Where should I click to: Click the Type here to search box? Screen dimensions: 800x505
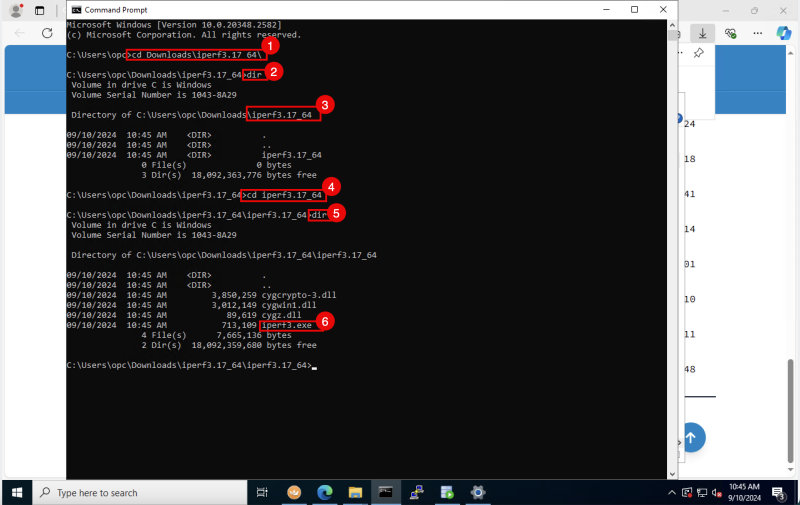140,492
